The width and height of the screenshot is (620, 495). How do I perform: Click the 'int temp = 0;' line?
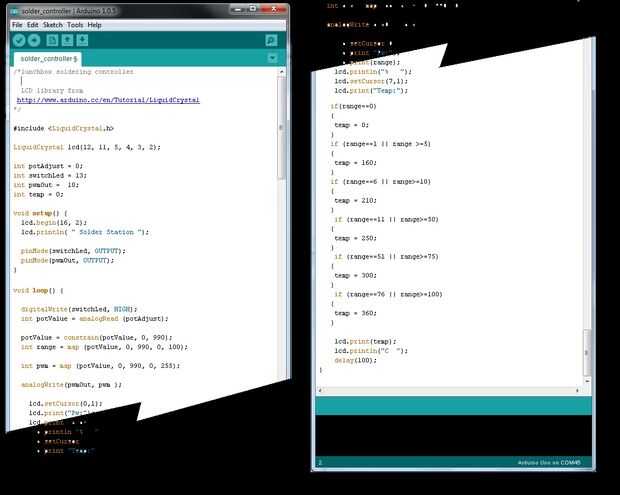(38, 195)
